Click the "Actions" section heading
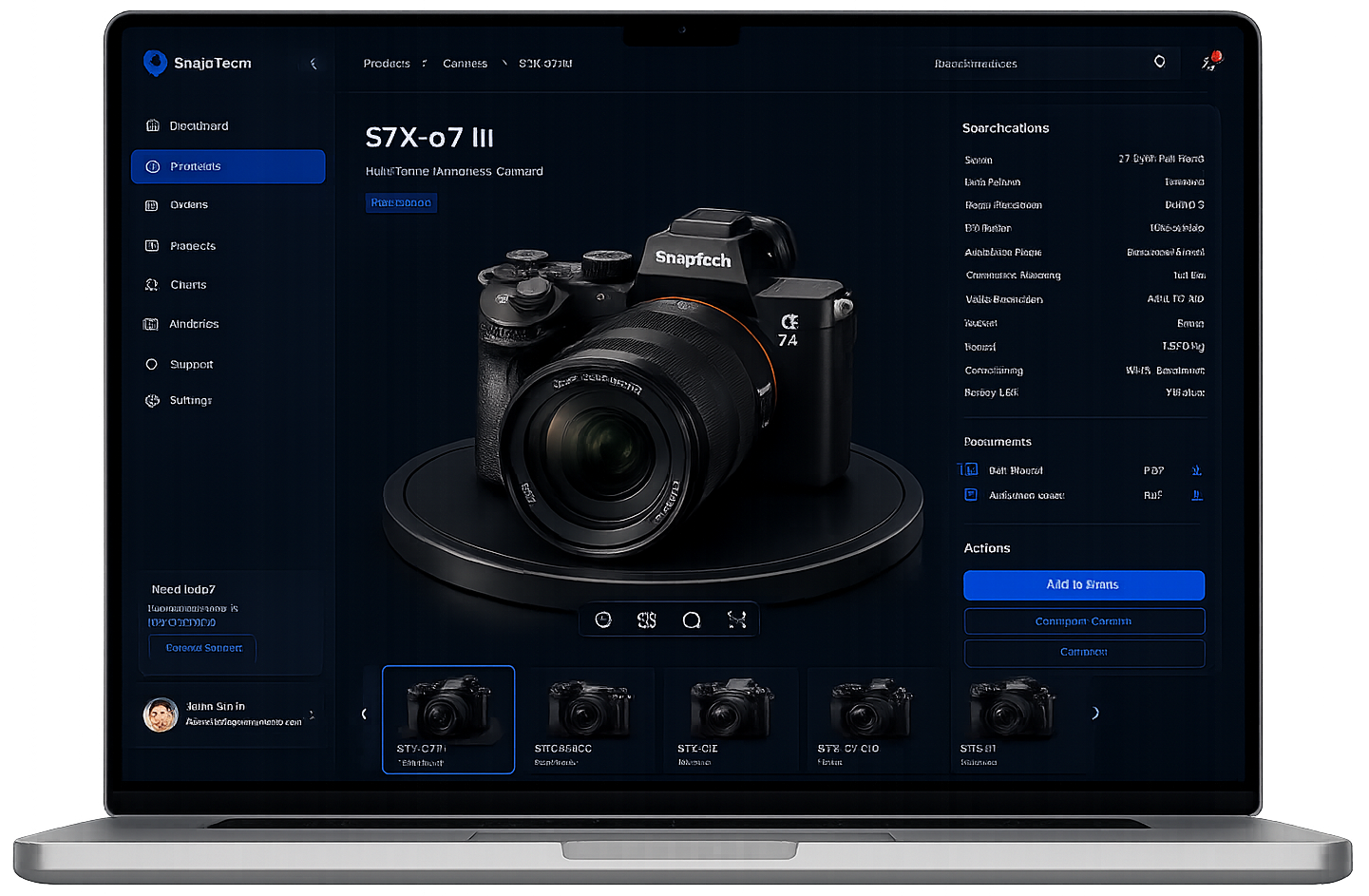The width and height of the screenshot is (1369, 896). [987, 548]
